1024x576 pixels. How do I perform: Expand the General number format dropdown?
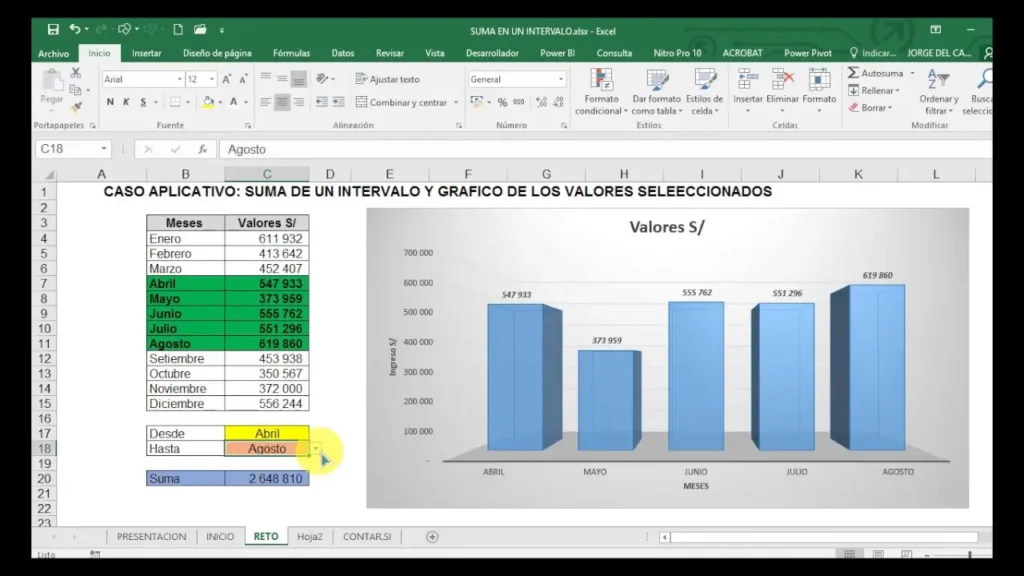561,79
